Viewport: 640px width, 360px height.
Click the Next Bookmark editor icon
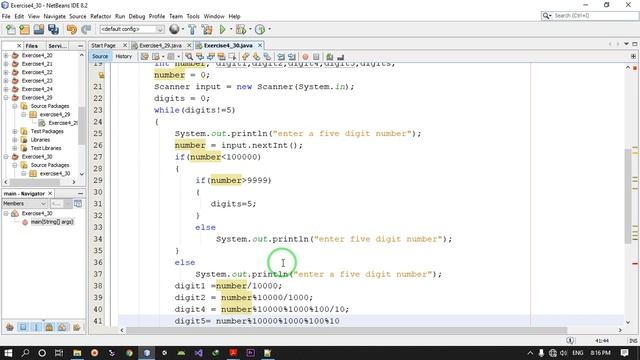click(256, 57)
